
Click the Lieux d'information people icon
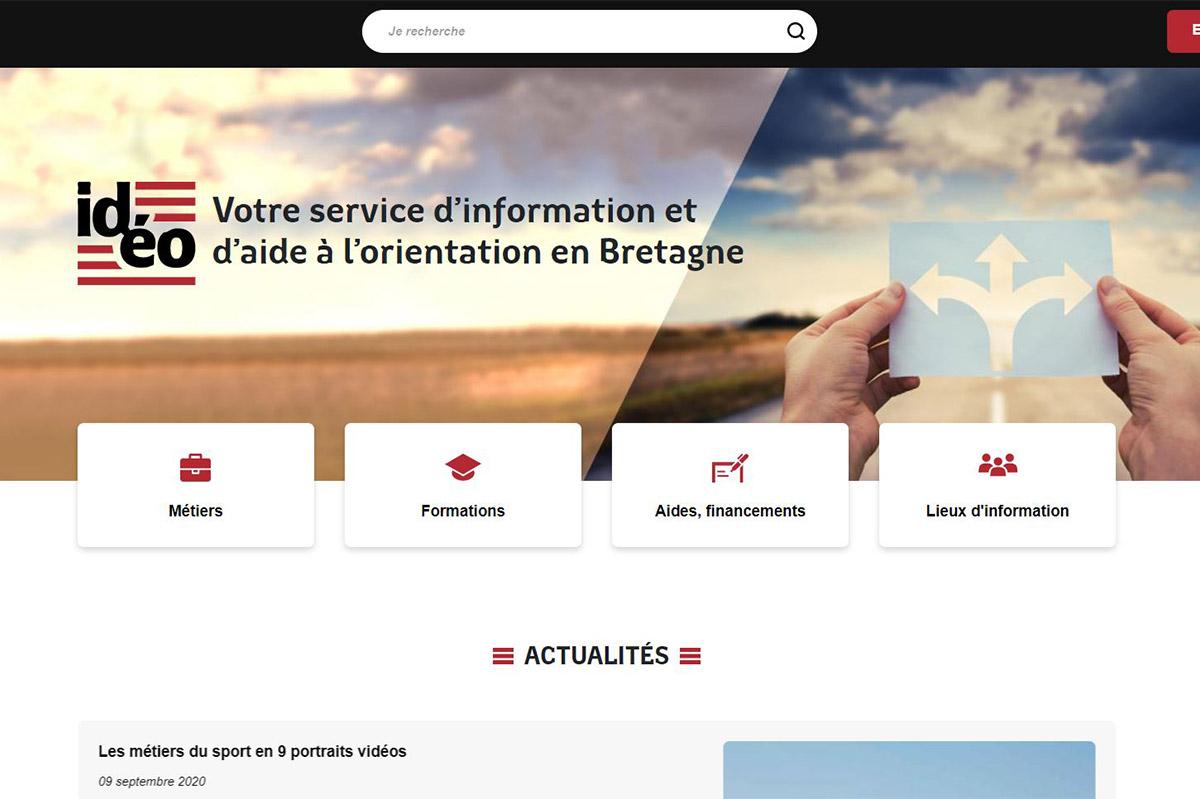click(x=997, y=465)
